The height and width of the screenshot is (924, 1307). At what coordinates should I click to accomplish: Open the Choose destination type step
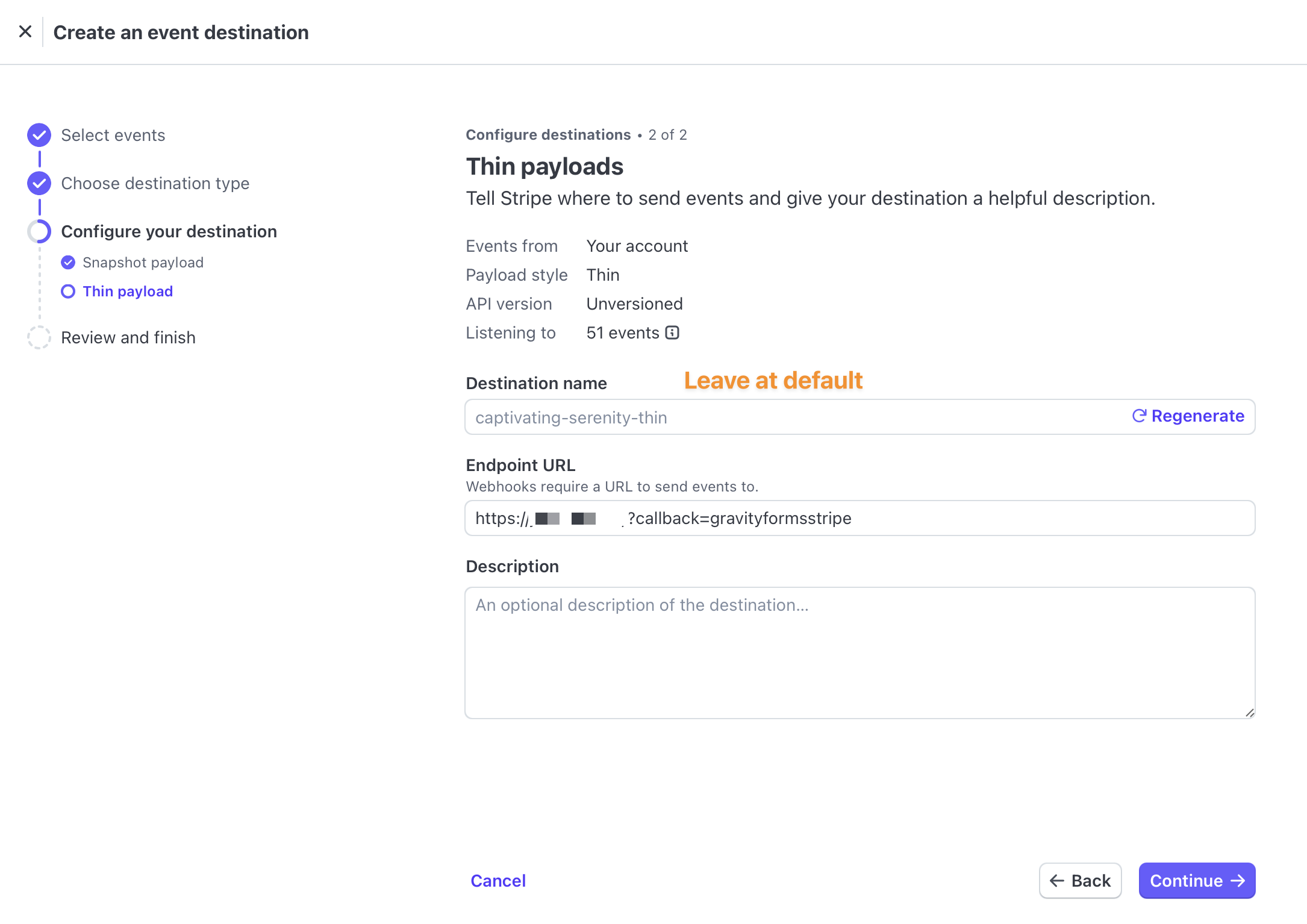click(155, 183)
